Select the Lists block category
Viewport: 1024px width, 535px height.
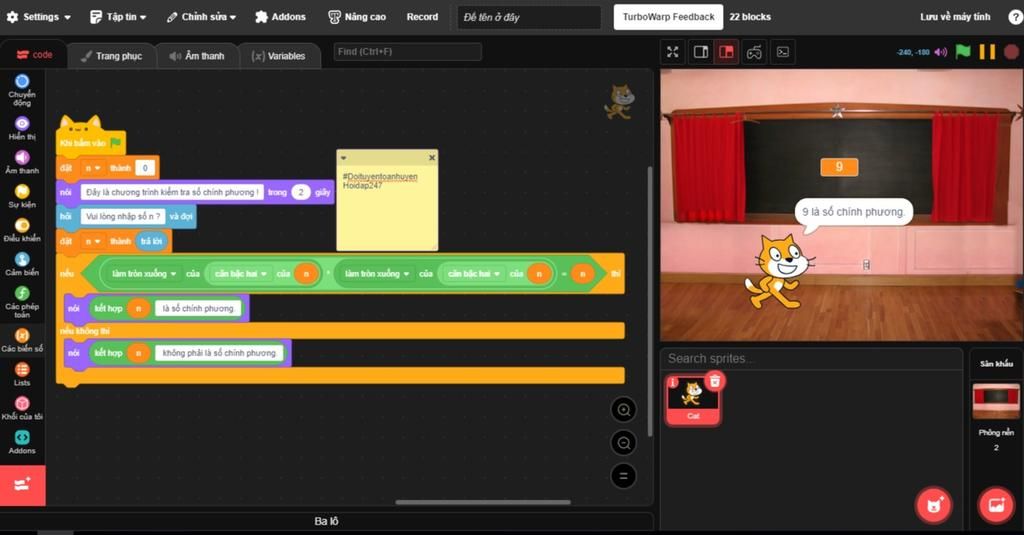(22, 375)
